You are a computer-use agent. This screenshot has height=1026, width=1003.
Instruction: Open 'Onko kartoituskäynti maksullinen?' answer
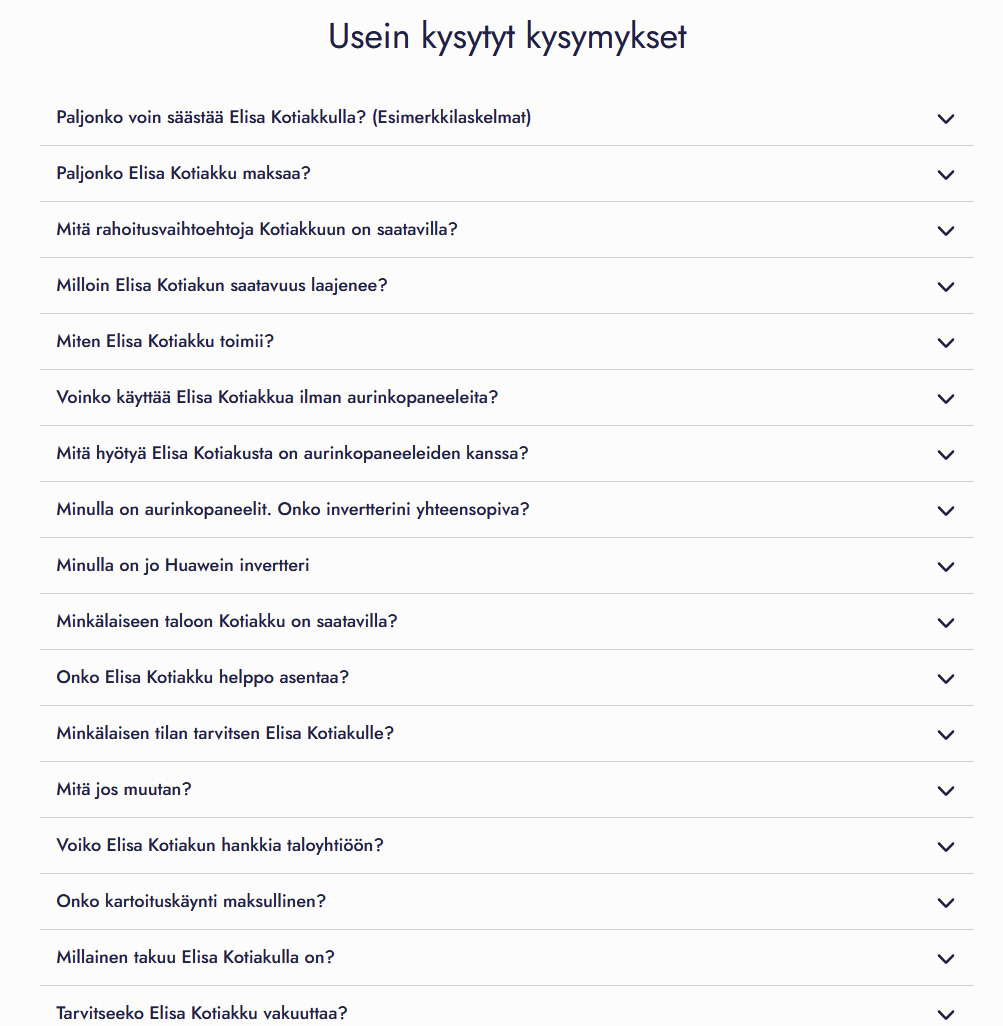click(191, 902)
